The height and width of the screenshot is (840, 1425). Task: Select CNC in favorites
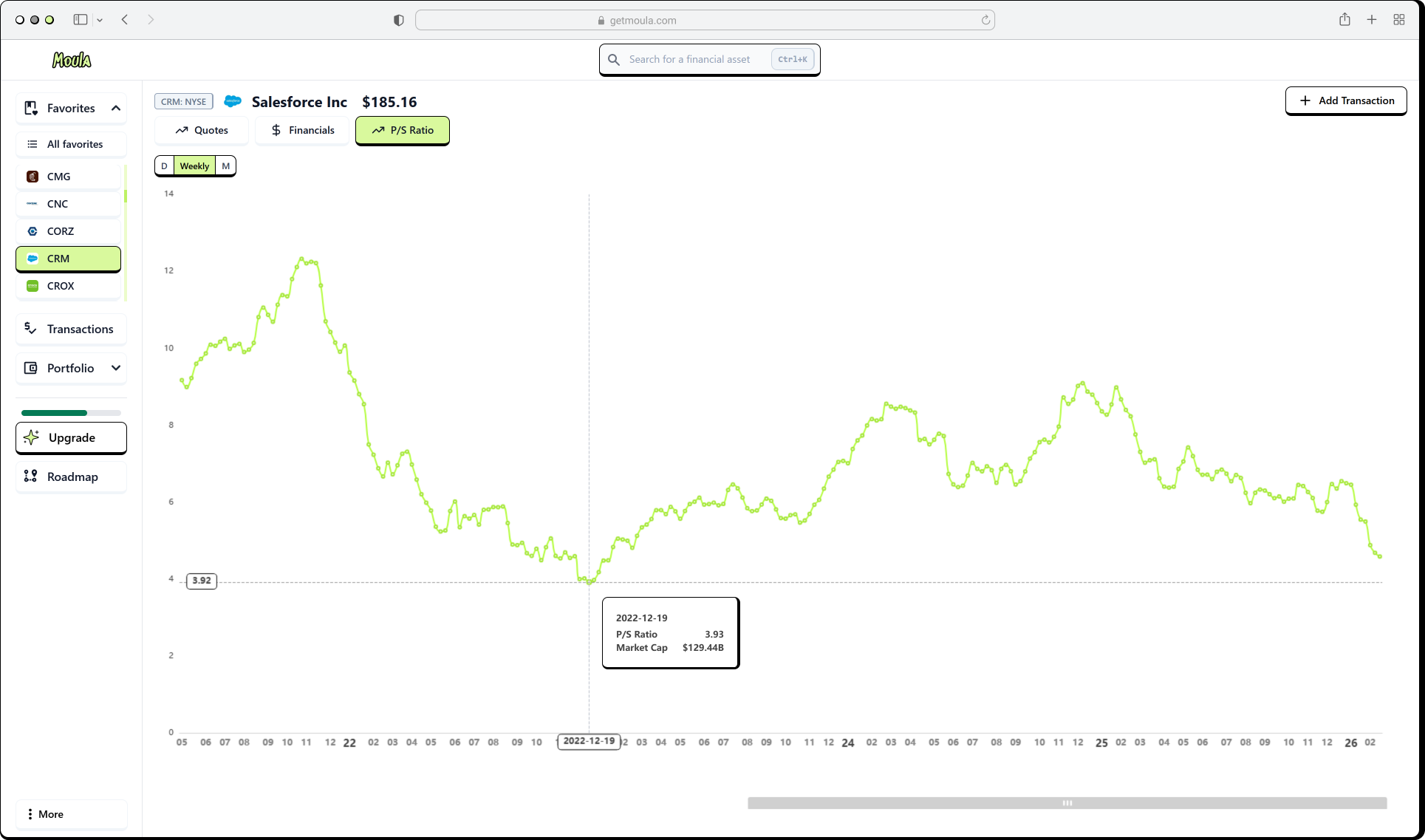click(68, 204)
